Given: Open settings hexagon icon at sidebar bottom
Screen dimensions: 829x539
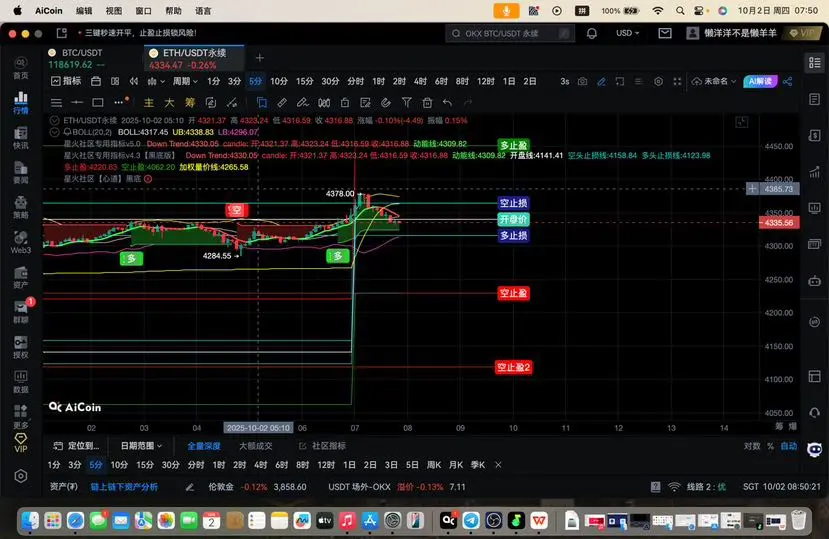Looking at the screenshot, I should (21, 476).
